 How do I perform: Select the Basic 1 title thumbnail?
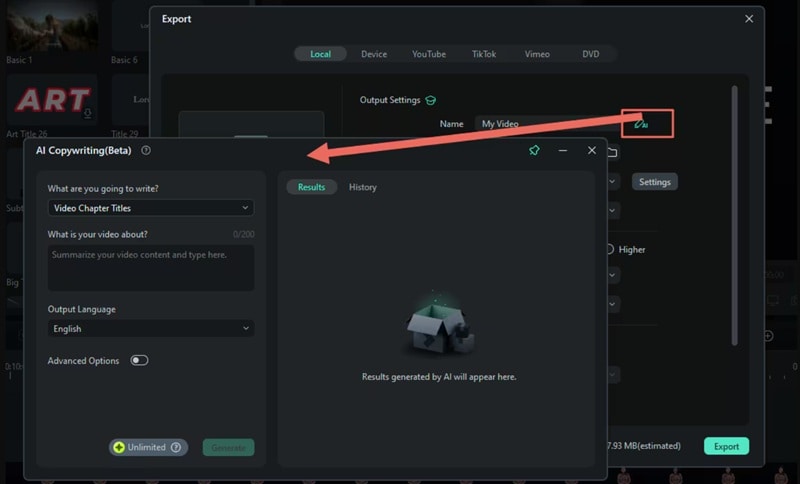tap(52, 25)
